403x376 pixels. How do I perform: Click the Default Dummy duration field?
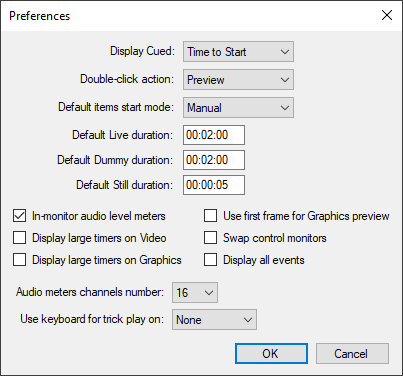tap(214, 160)
